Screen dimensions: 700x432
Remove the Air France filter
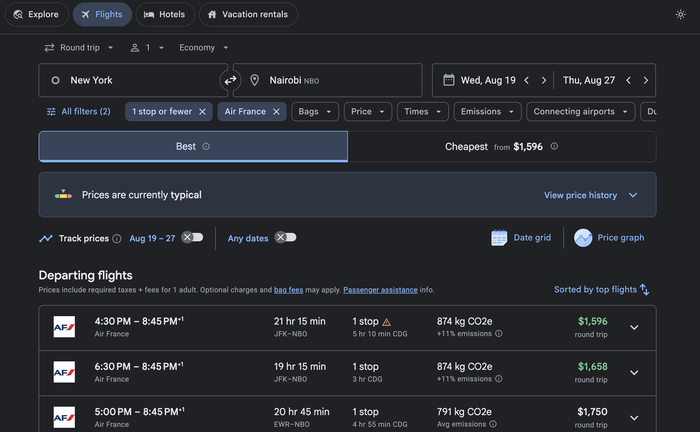pos(276,112)
